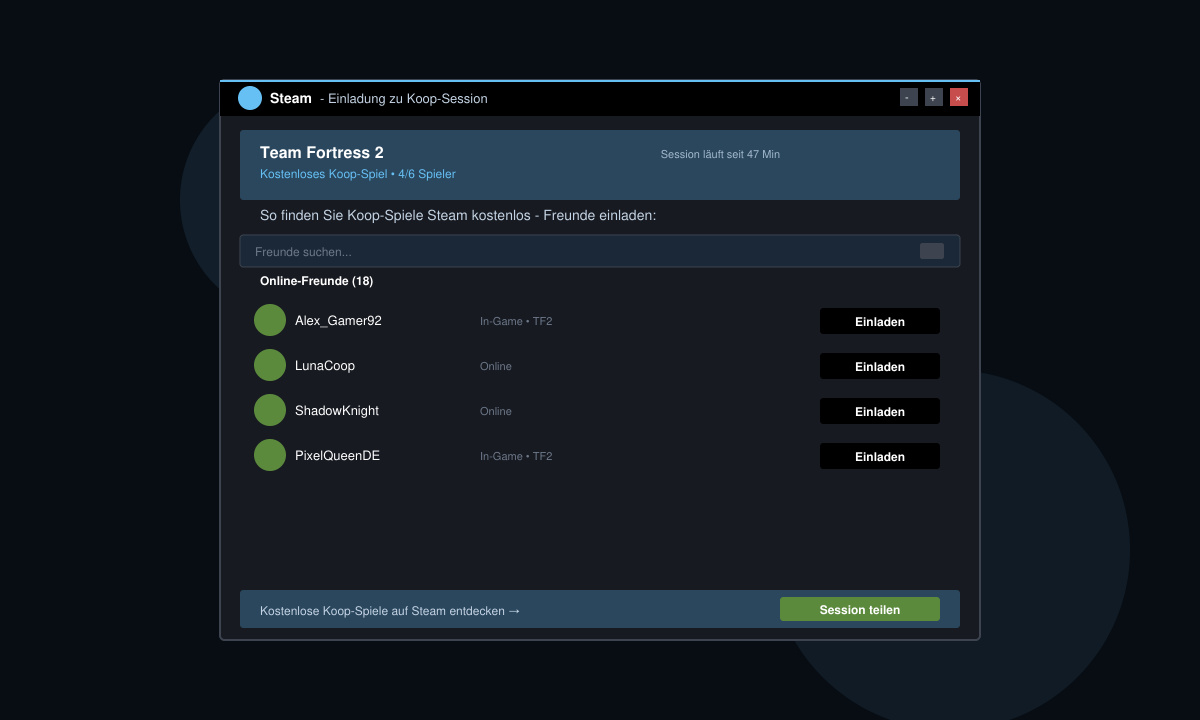Click Alex_Gamer92's In-Game • TF2 status
1200x720 pixels.
point(516,321)
